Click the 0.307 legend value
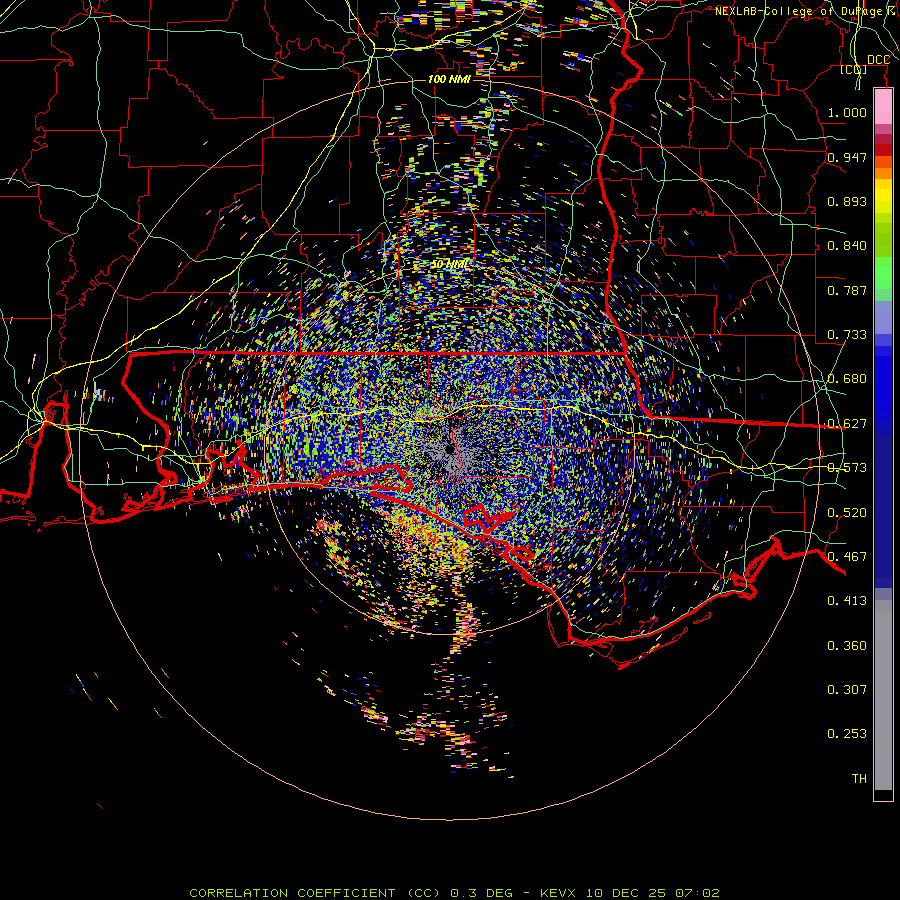This screenshot has height=900, width=900. click(847, 690)
